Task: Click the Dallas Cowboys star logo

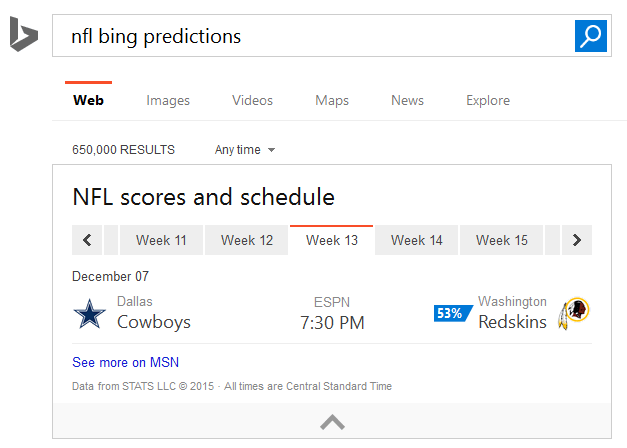Action: coord(90,314)
